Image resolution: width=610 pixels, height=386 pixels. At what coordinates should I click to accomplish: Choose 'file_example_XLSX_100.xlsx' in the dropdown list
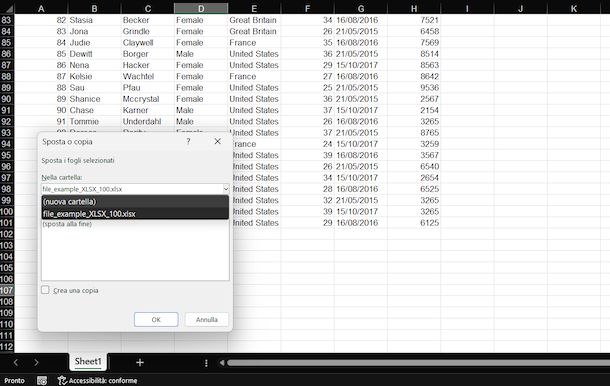coord(135,214)
